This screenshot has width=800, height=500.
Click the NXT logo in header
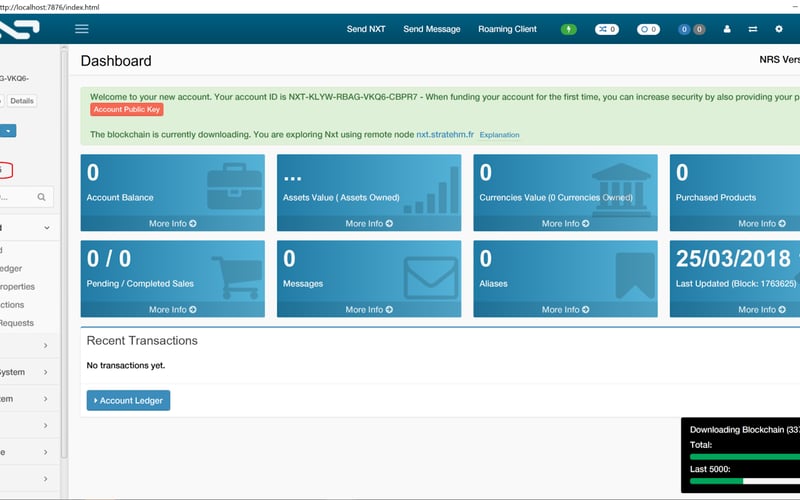19,29
